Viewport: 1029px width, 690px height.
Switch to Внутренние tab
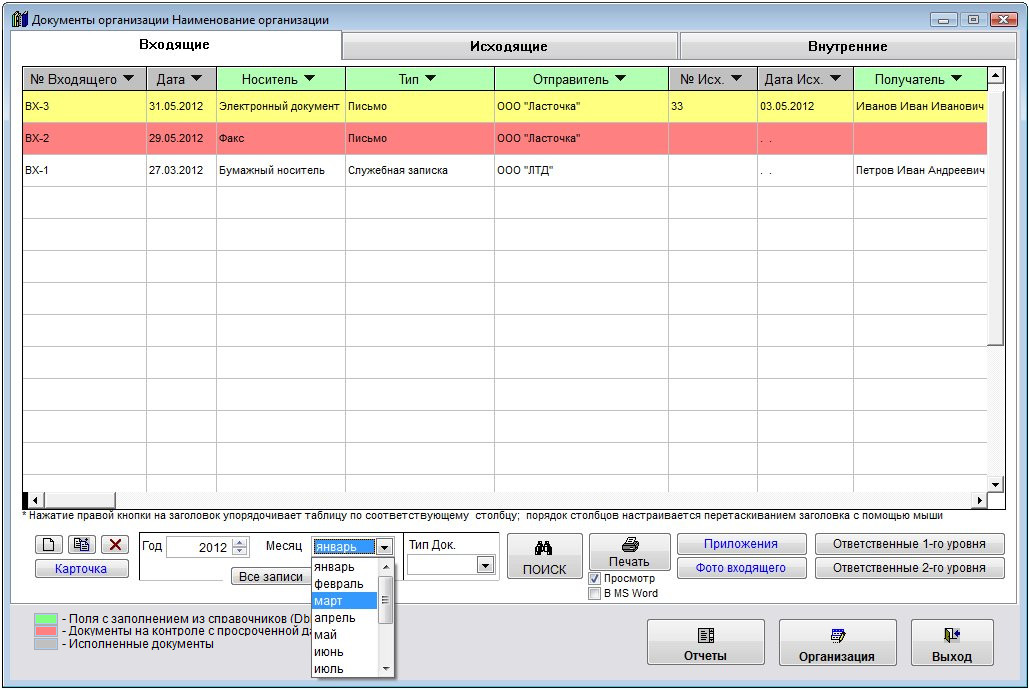(x=847, y=46)
